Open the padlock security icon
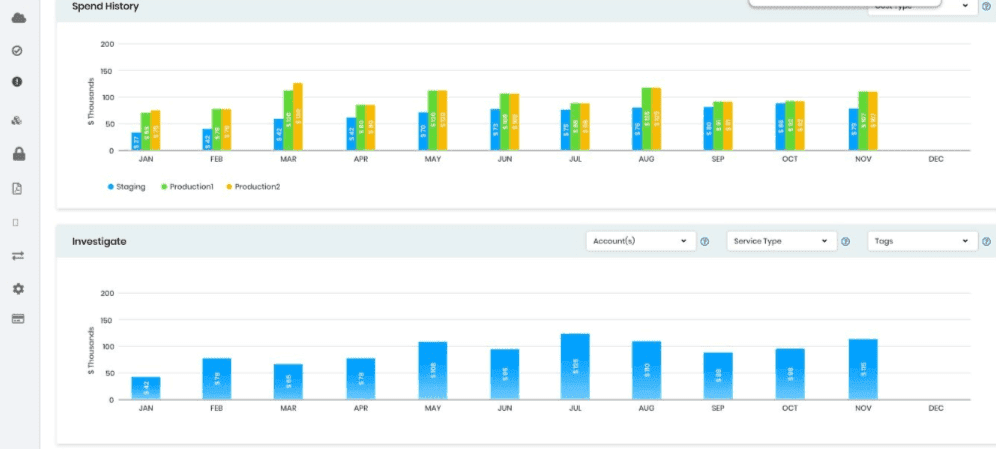This screenshot has height=449, width=996. (18, 154)
